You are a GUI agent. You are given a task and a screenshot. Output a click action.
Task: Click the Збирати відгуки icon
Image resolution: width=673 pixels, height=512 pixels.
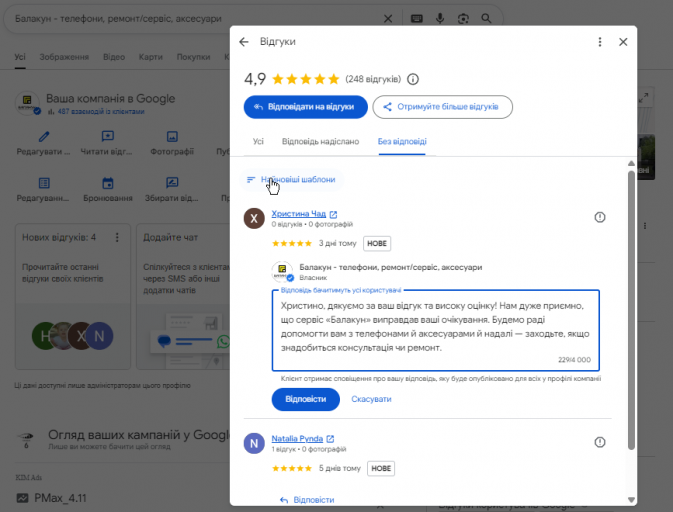172,183
